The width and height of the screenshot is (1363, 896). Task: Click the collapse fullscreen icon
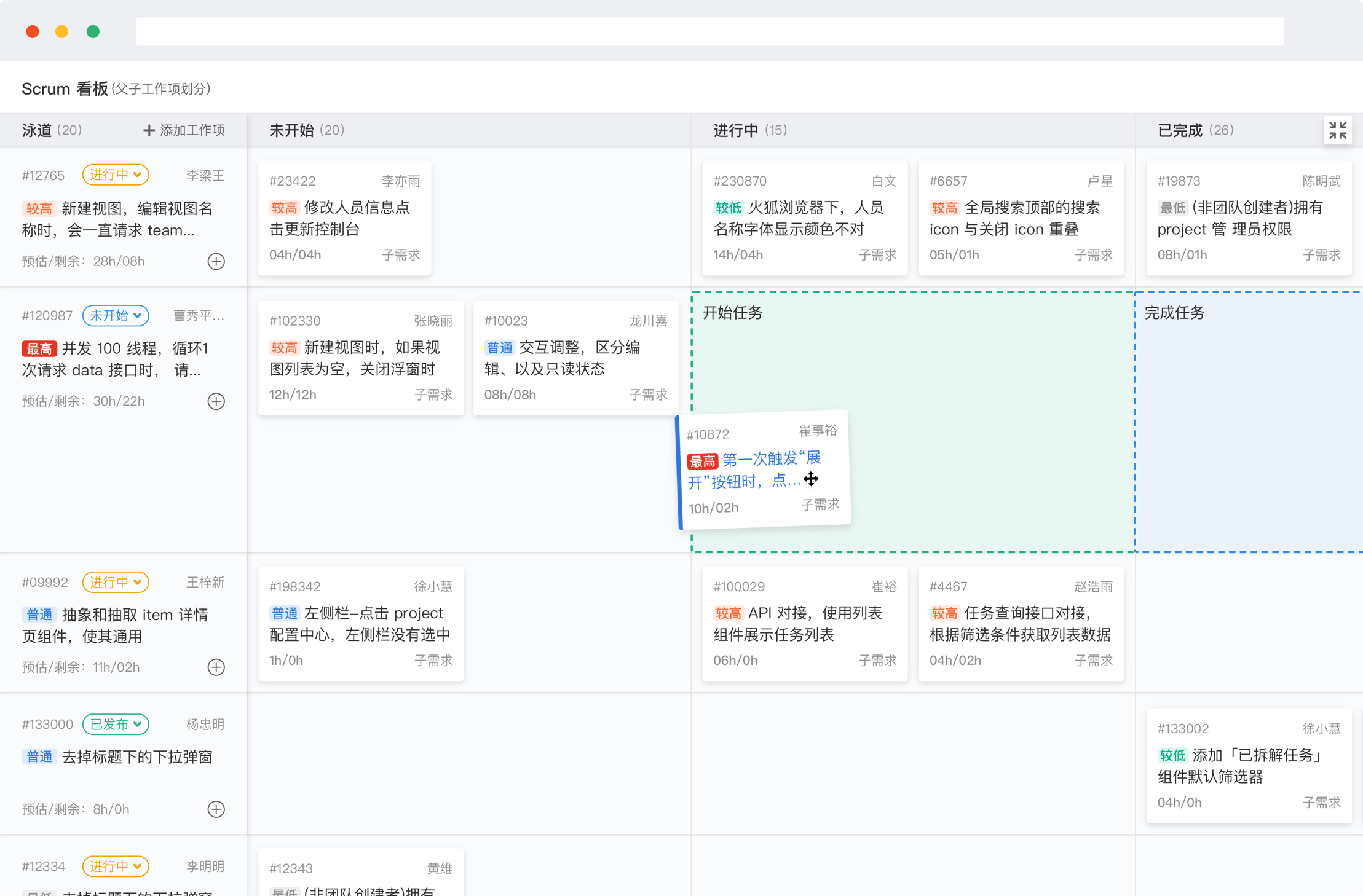(1337, 130)
